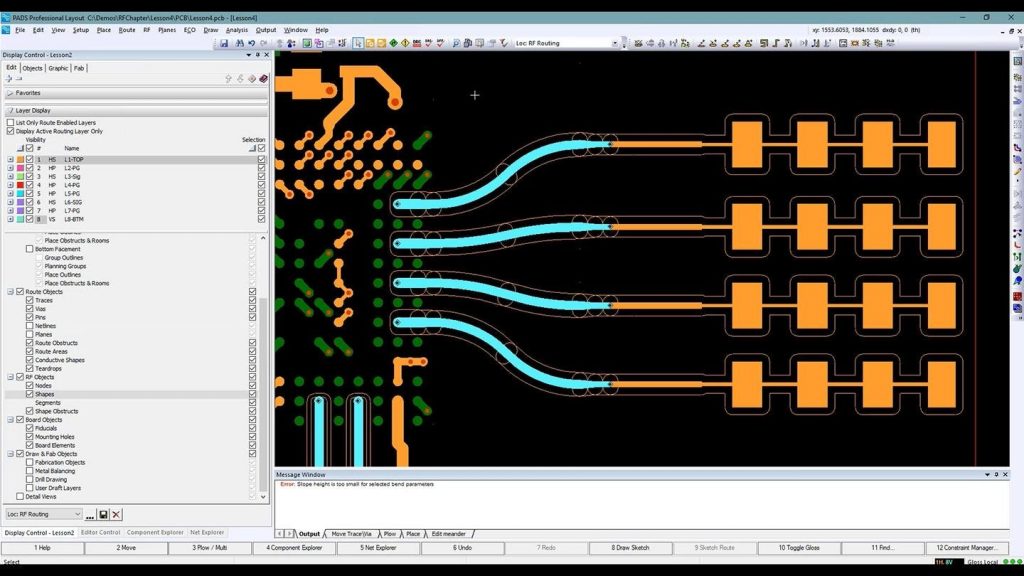Open the Undo icon in the top toolbar
The image size is (1024, 576).
pos(252,43)
